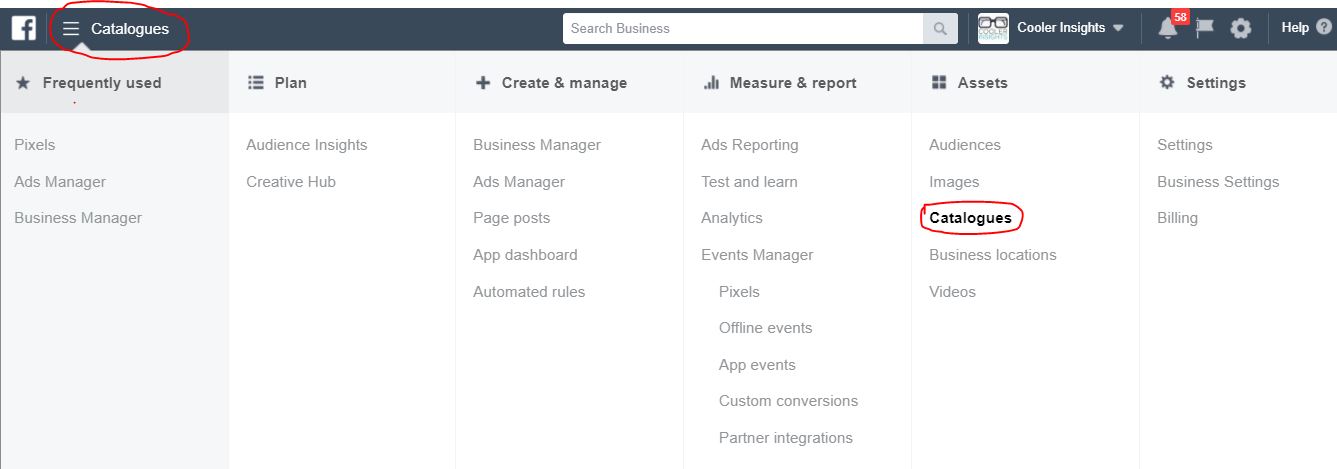Open Ads Reporting under Measure & report

coord(750,145)
